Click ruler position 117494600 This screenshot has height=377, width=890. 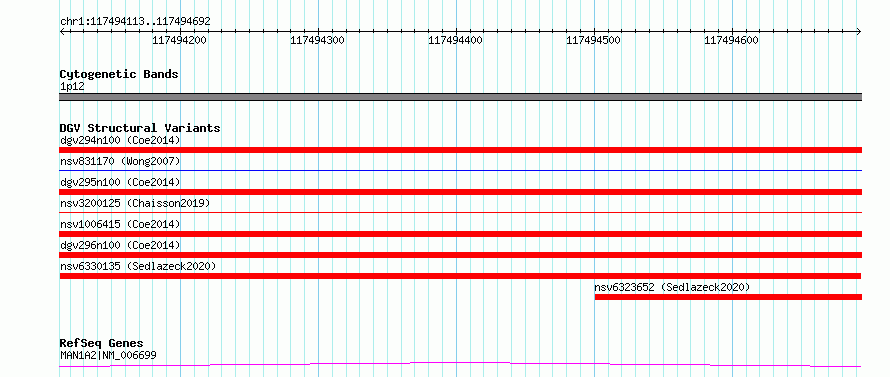(x=732, y=40)
